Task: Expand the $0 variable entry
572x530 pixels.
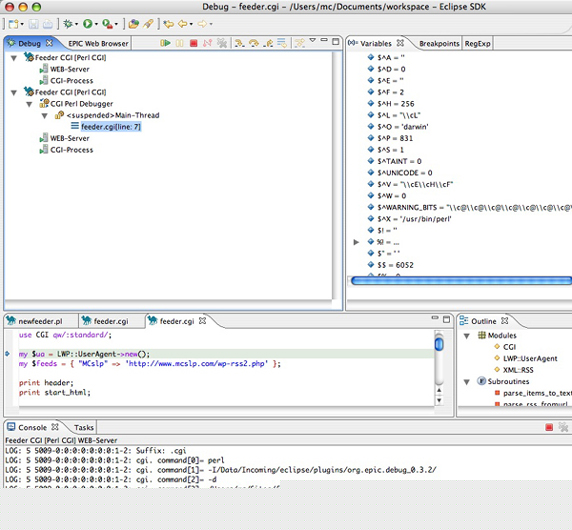Action: [x=356, y=242]
